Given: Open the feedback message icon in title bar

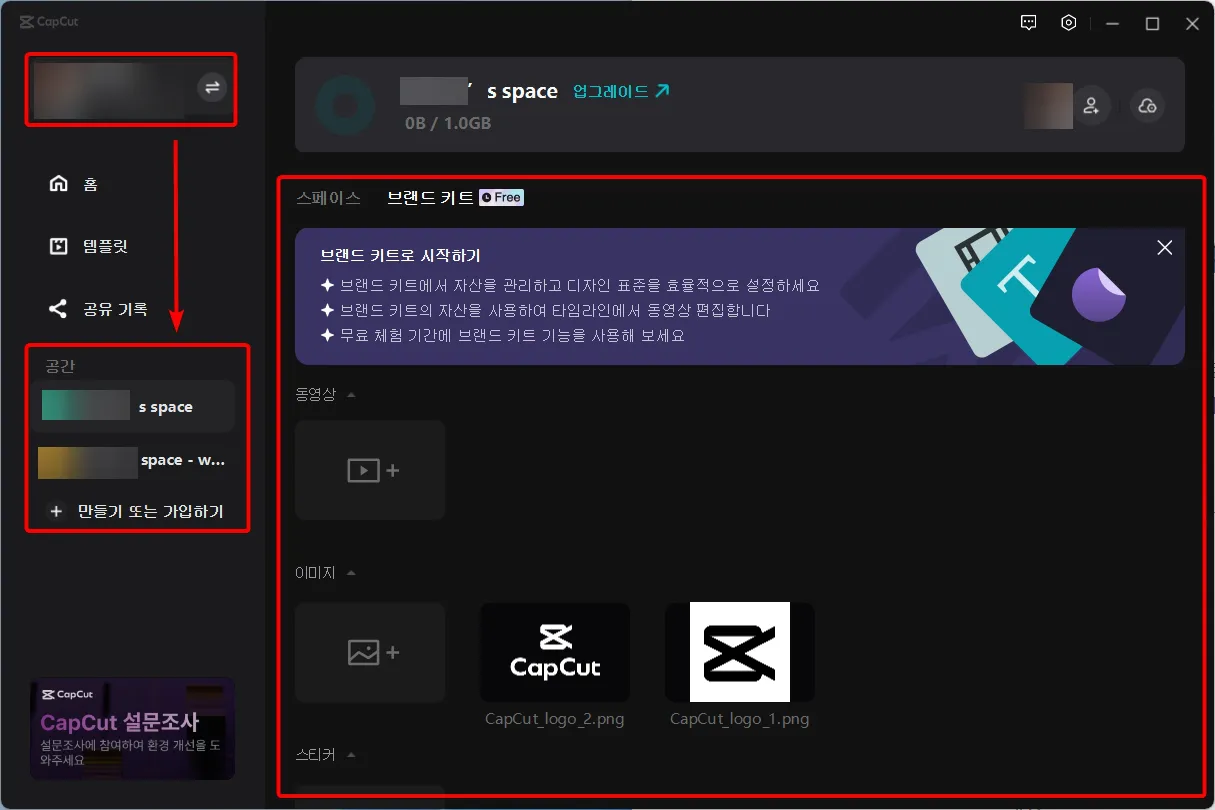Looking at the screenshot, I should tap(1028, 23).
